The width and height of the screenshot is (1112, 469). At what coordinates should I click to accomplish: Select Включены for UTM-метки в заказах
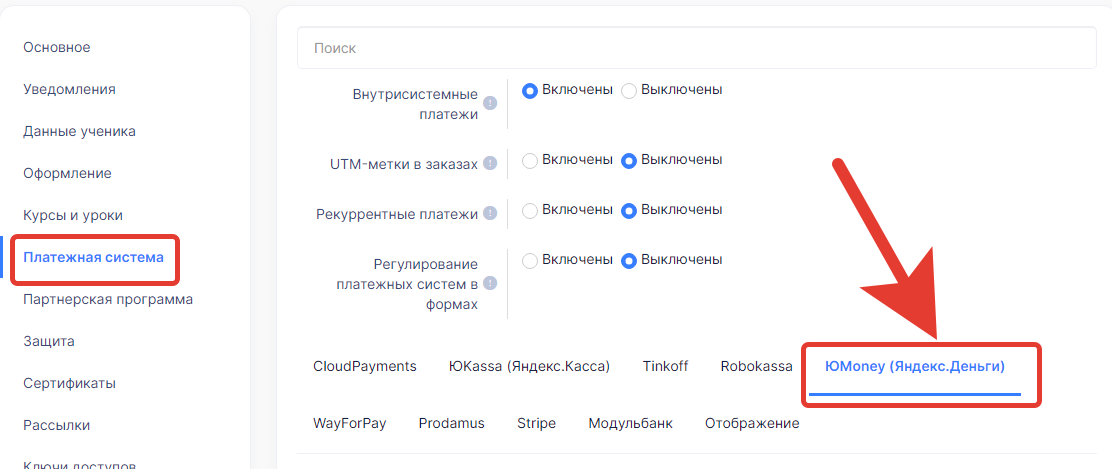coord(530,161)
